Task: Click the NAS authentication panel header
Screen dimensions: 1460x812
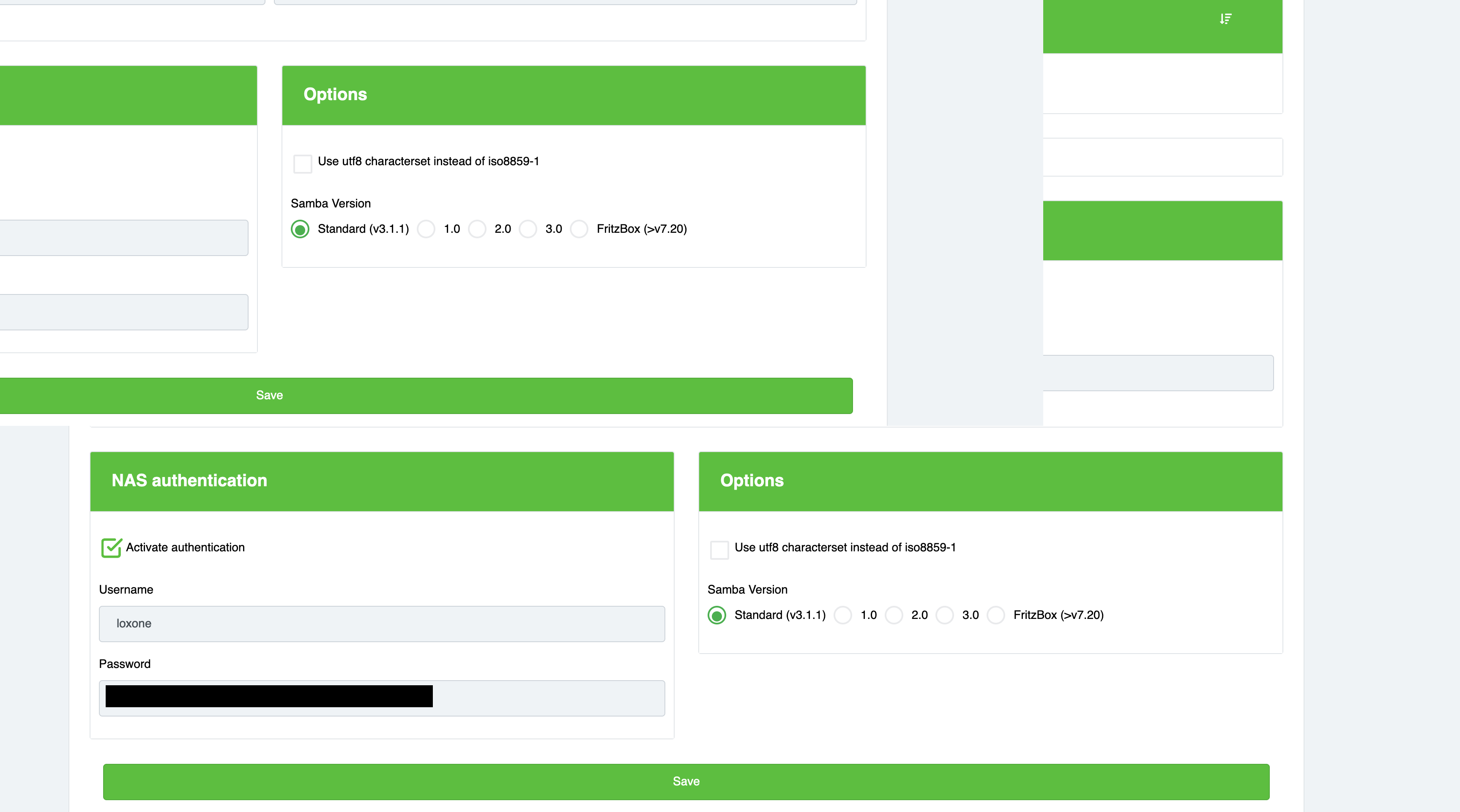Action: click(x=381, y=481)
